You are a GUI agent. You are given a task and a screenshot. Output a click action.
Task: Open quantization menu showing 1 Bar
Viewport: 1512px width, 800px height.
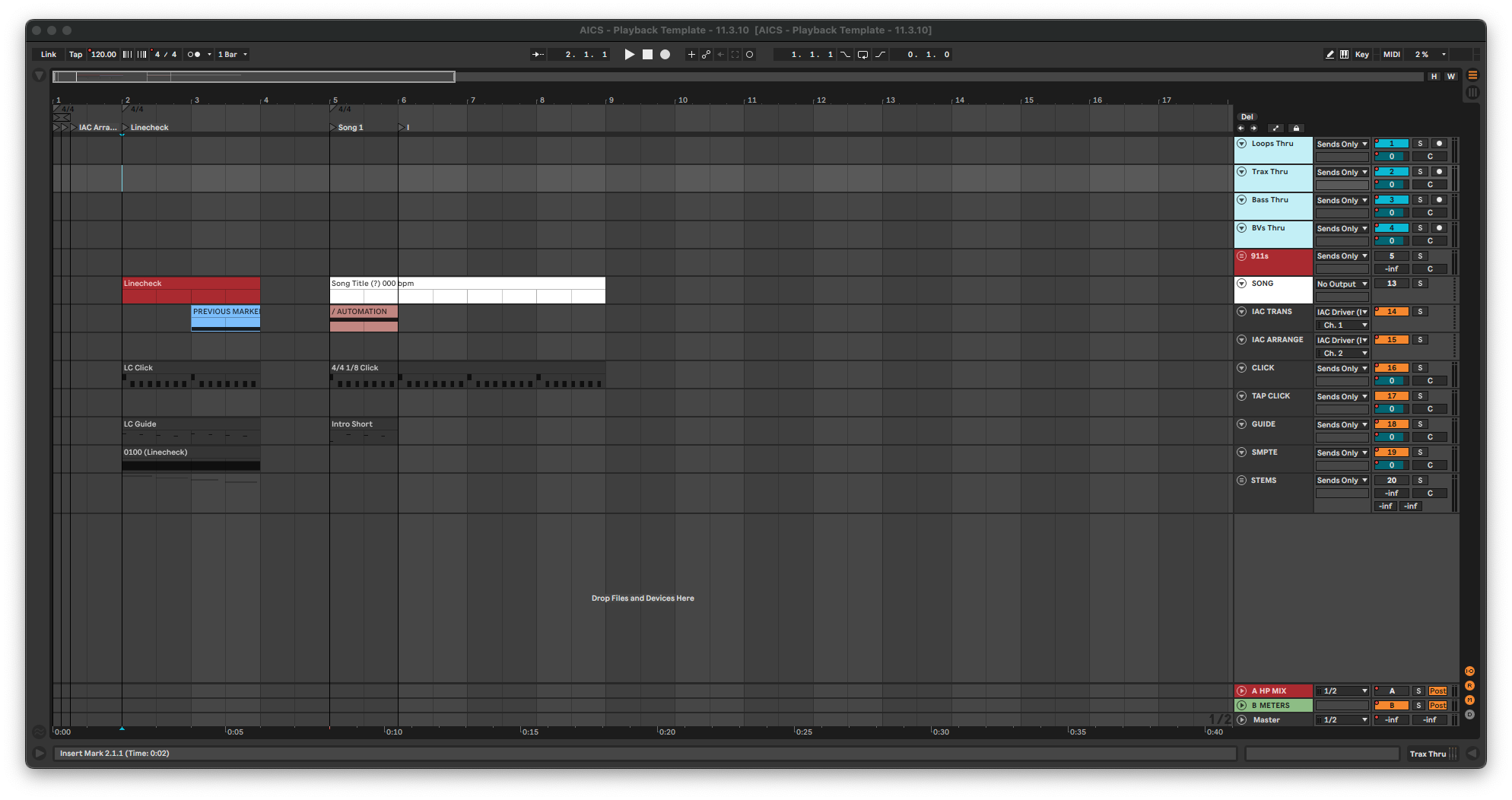pos(233,55)
